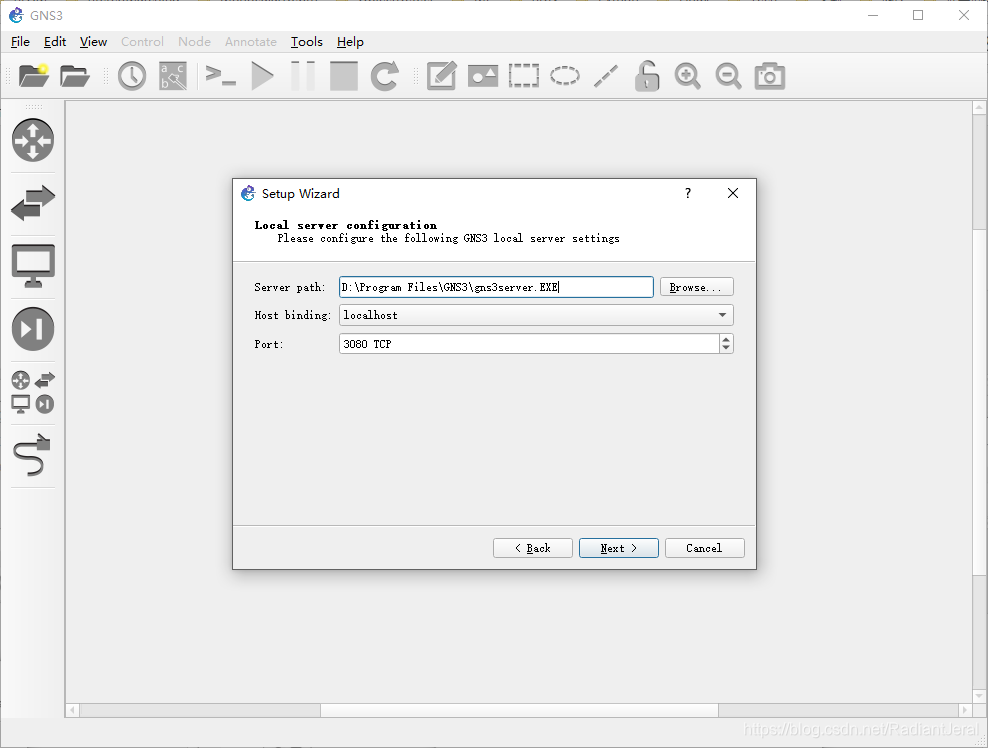This screenshot has height=748, width=988.
Task: Increase the Port number with up arrow
Action: click(x=727, y=339)
